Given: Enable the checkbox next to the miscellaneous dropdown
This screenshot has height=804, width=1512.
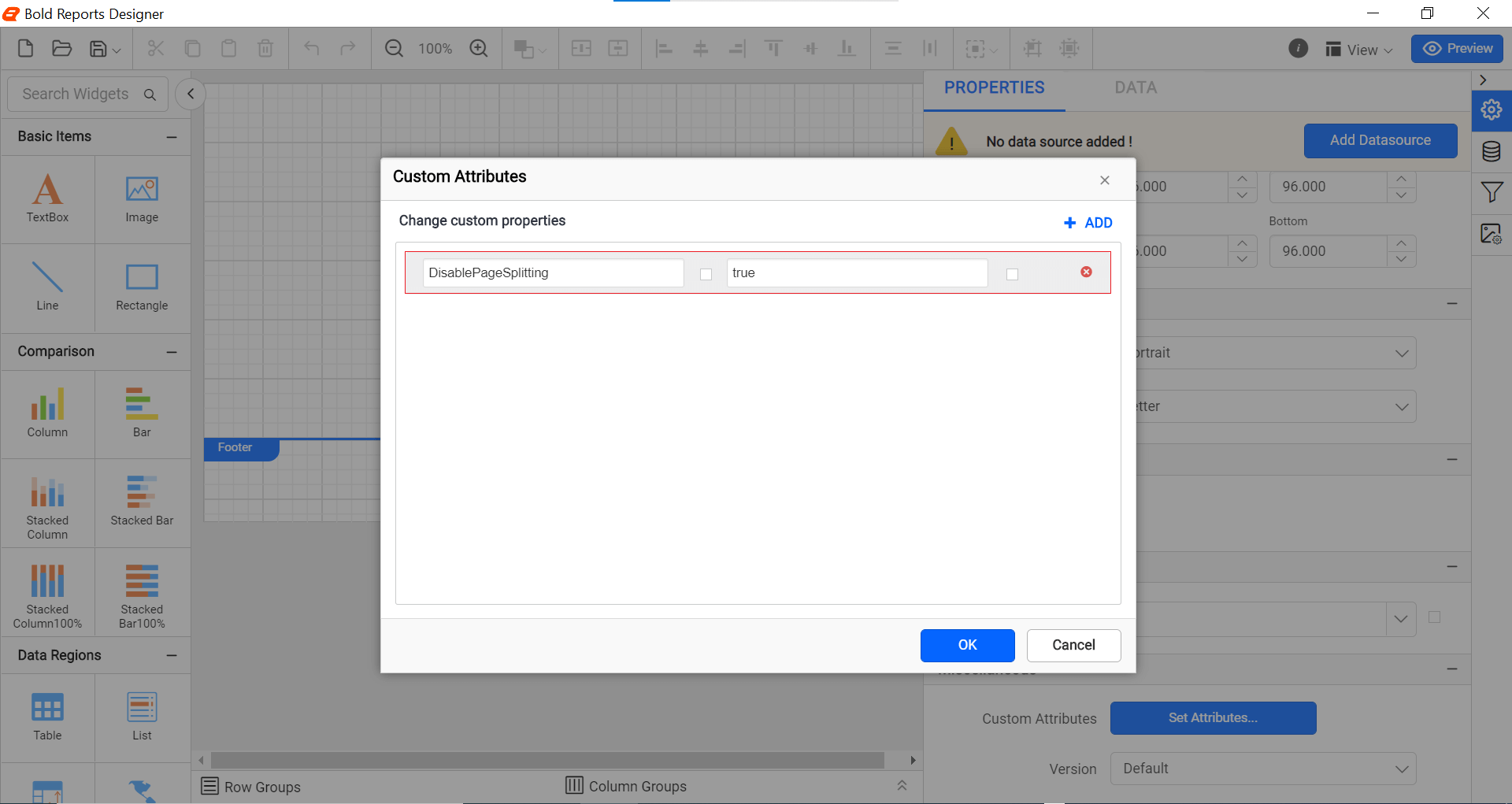Looking at the screenshot, I should [1434, 618].
